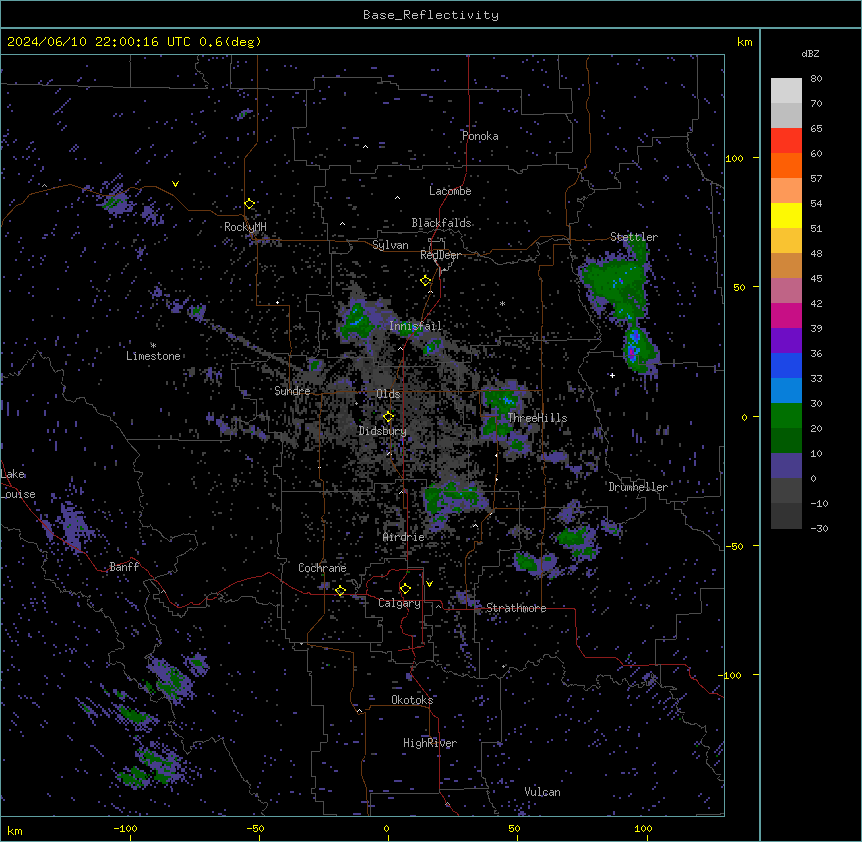Click the Banff label

coord(124,567)
